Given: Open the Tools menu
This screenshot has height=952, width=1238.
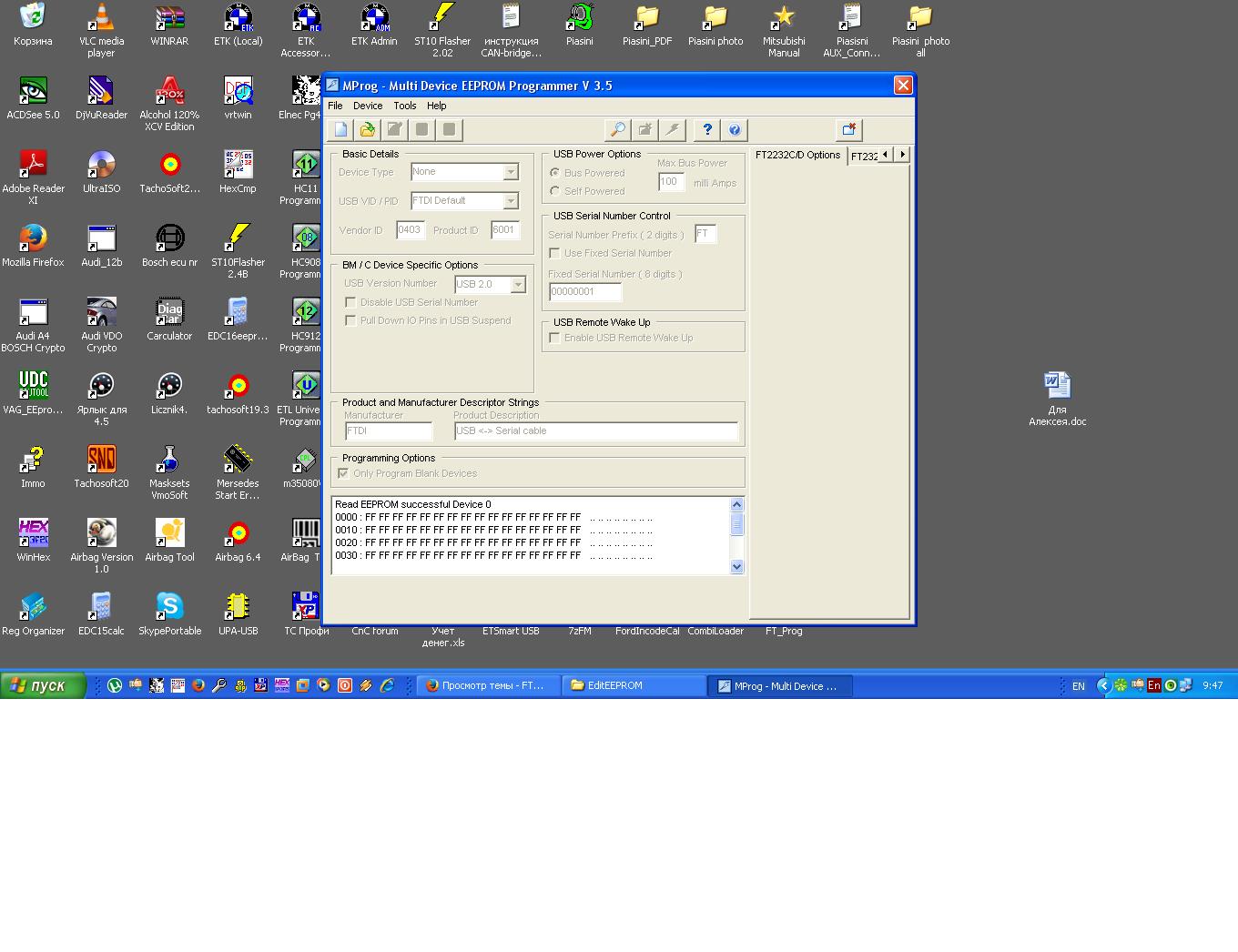Looking at the screenshot, I should coord(404,106).
